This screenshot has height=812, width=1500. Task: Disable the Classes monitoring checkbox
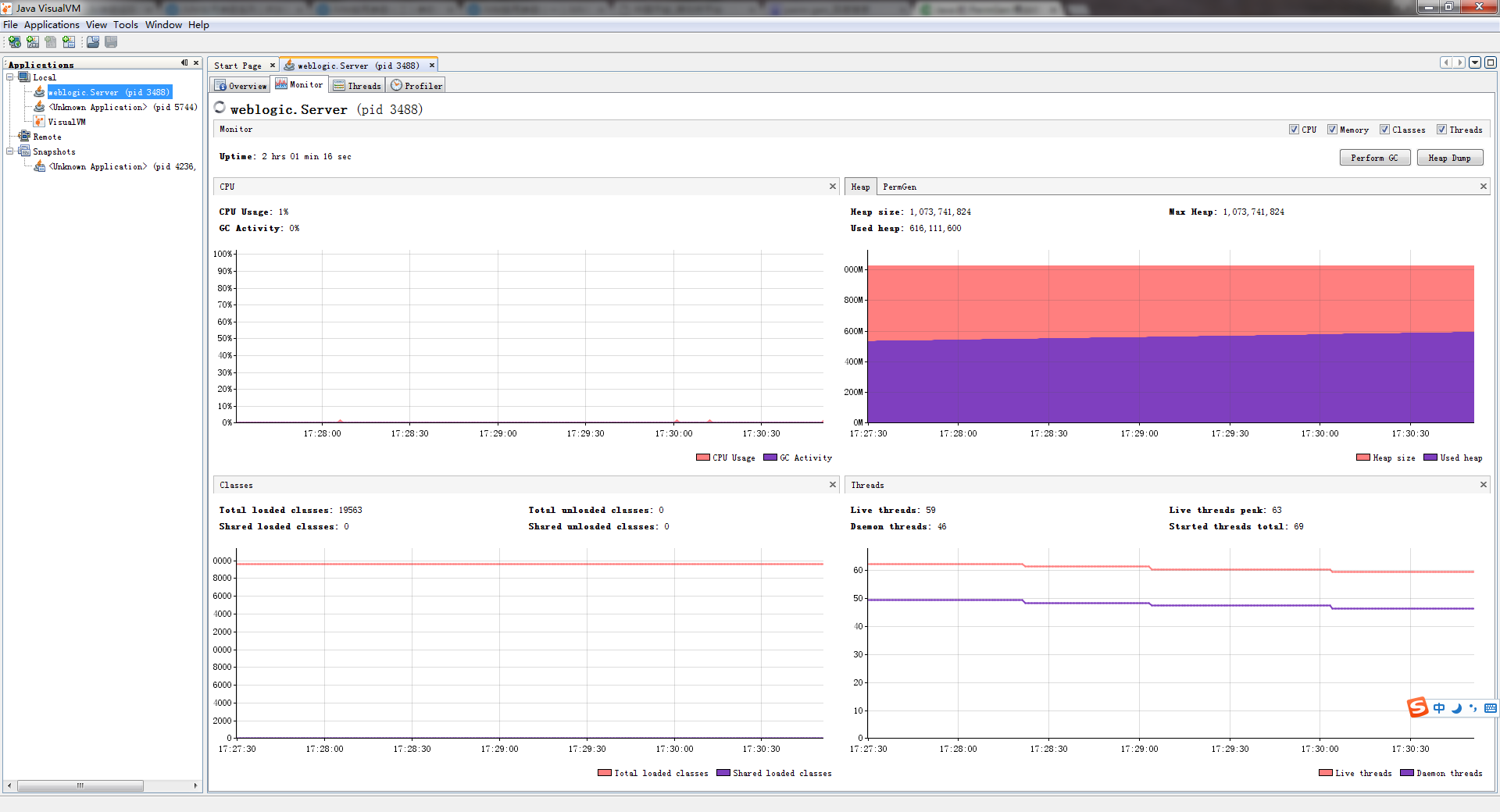[x=1384, y=129]
